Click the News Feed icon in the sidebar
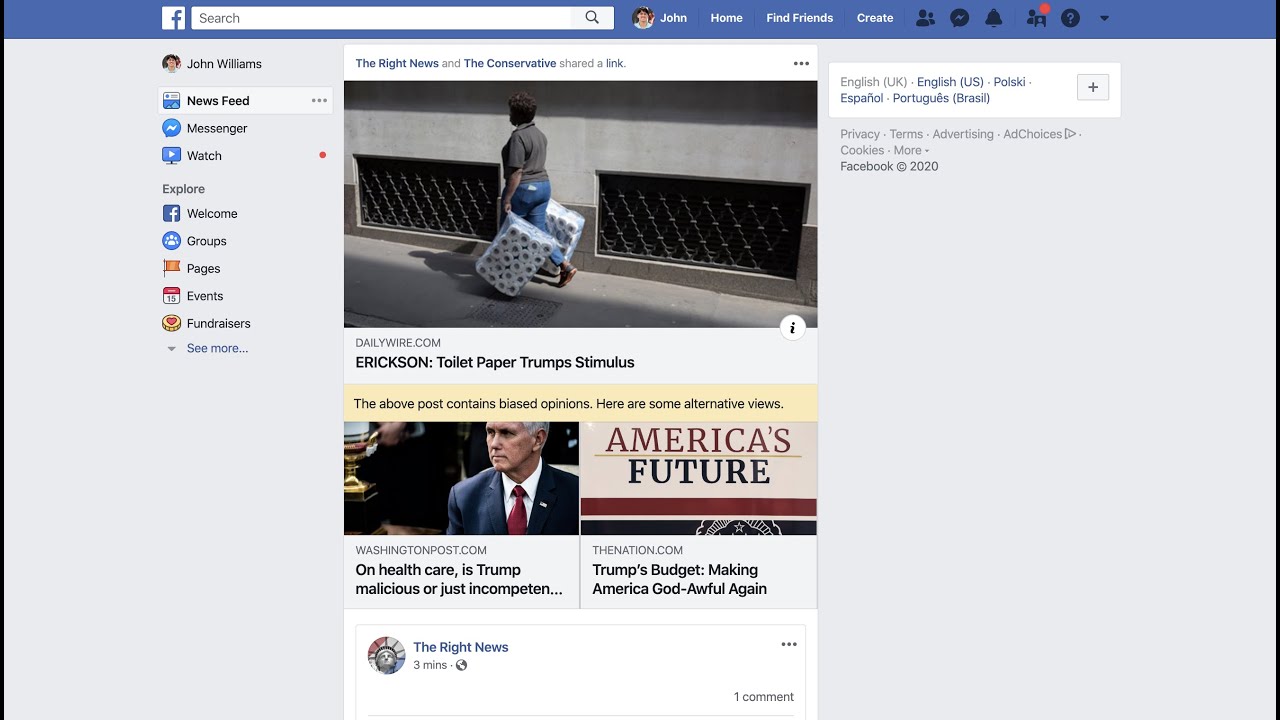This screenshot has width=1280, height=720. coord(171,101)
